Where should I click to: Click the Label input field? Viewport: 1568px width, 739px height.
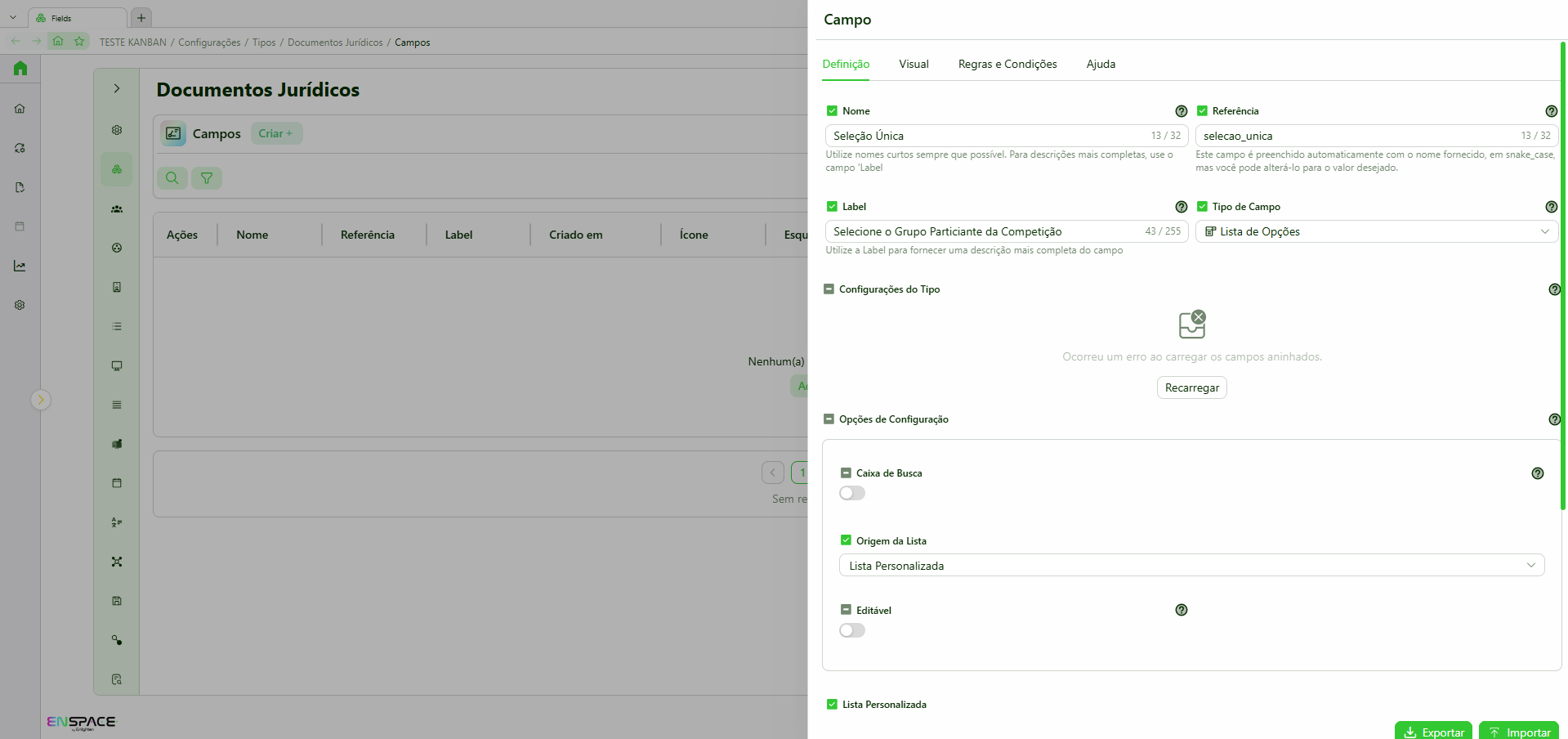click(x=1007, y=231)
